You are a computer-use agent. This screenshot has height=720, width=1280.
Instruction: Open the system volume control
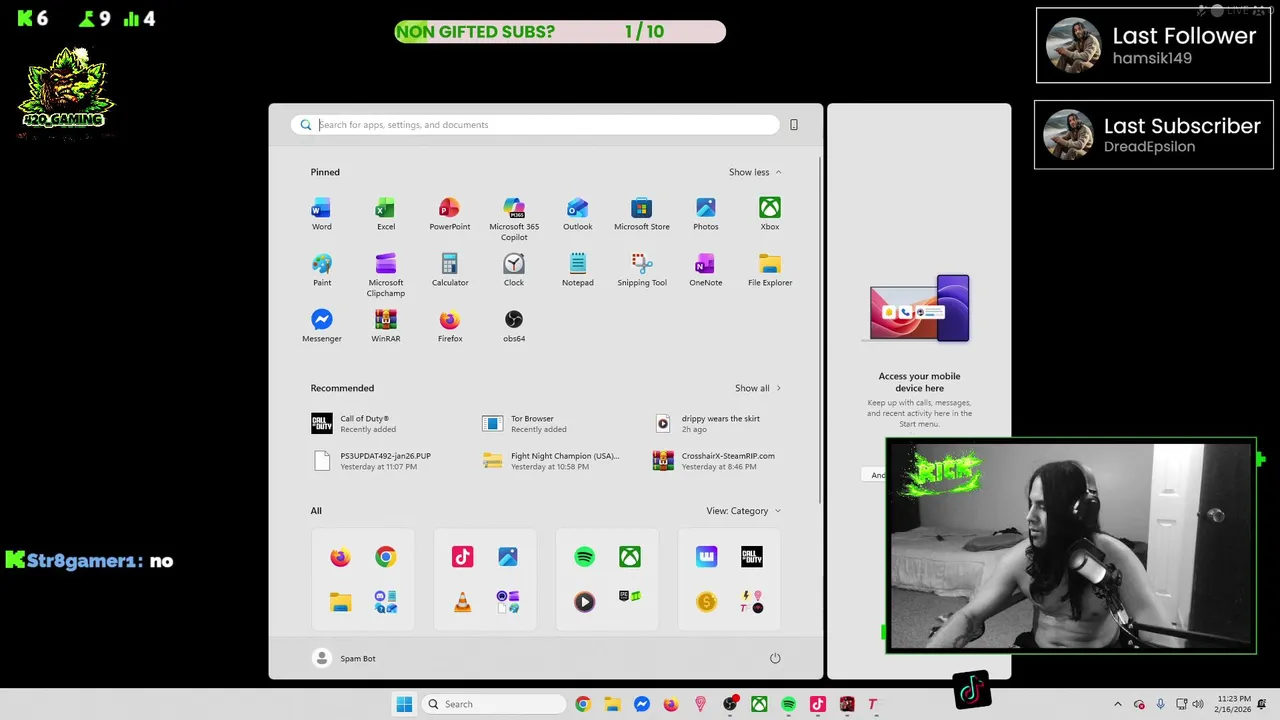pos(1198,704)
